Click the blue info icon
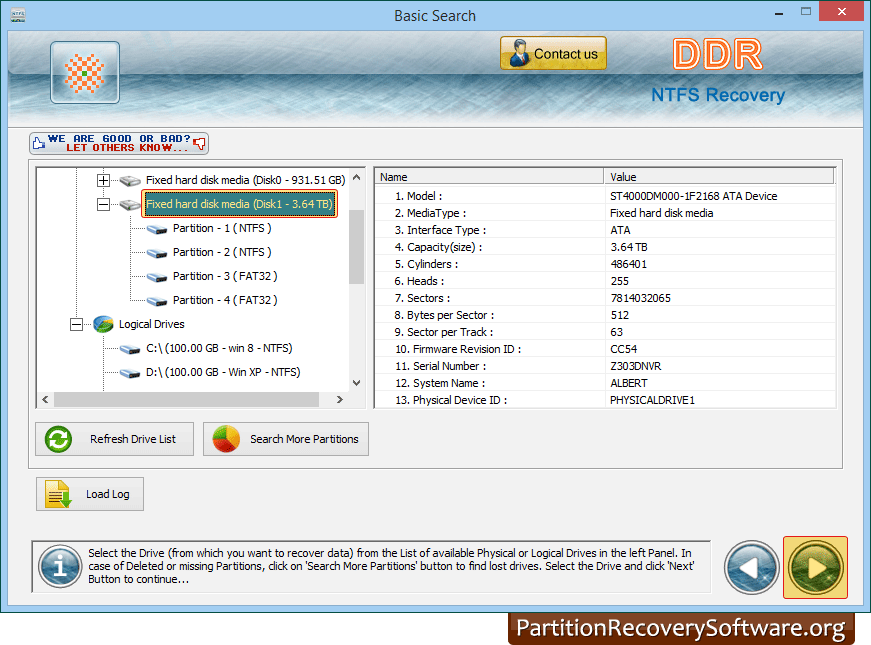The image size is (871, 645). coord(60,566)
